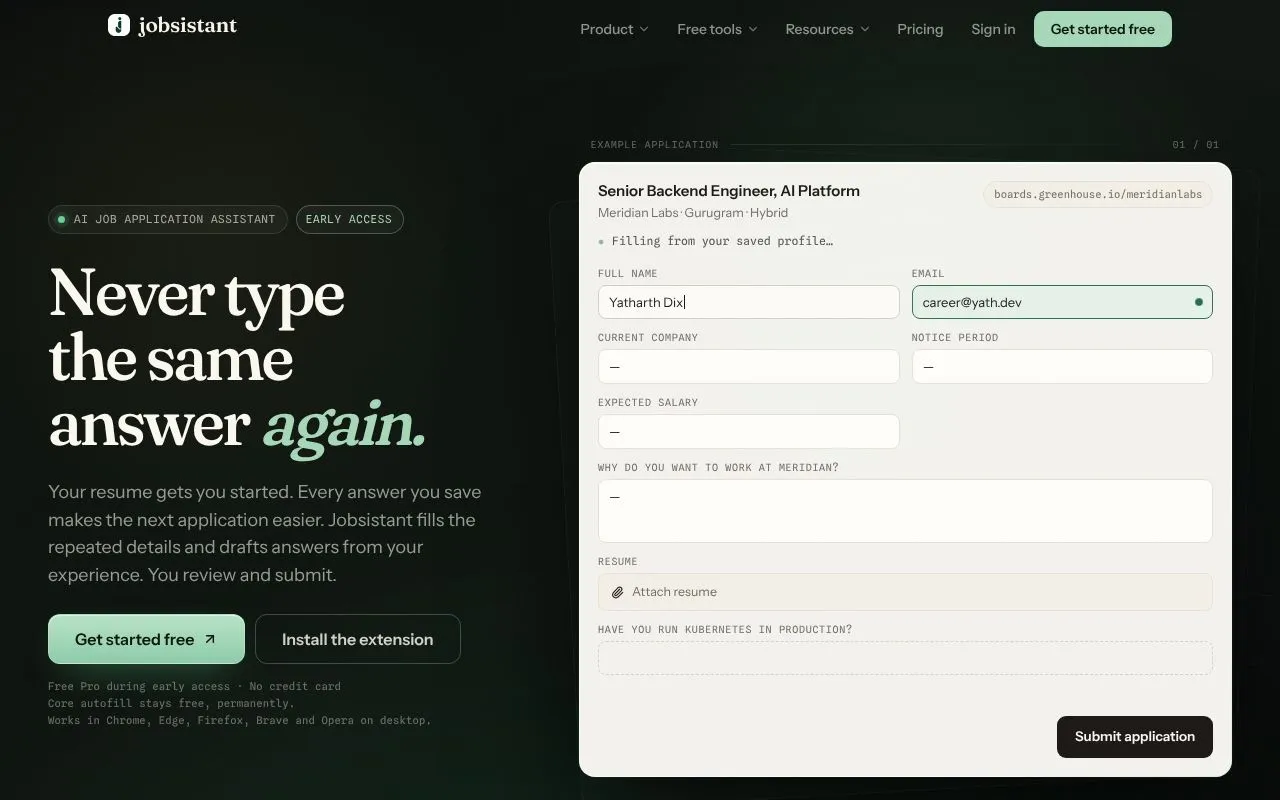
Task: Click the Sign in link
Action: [993, 29]
